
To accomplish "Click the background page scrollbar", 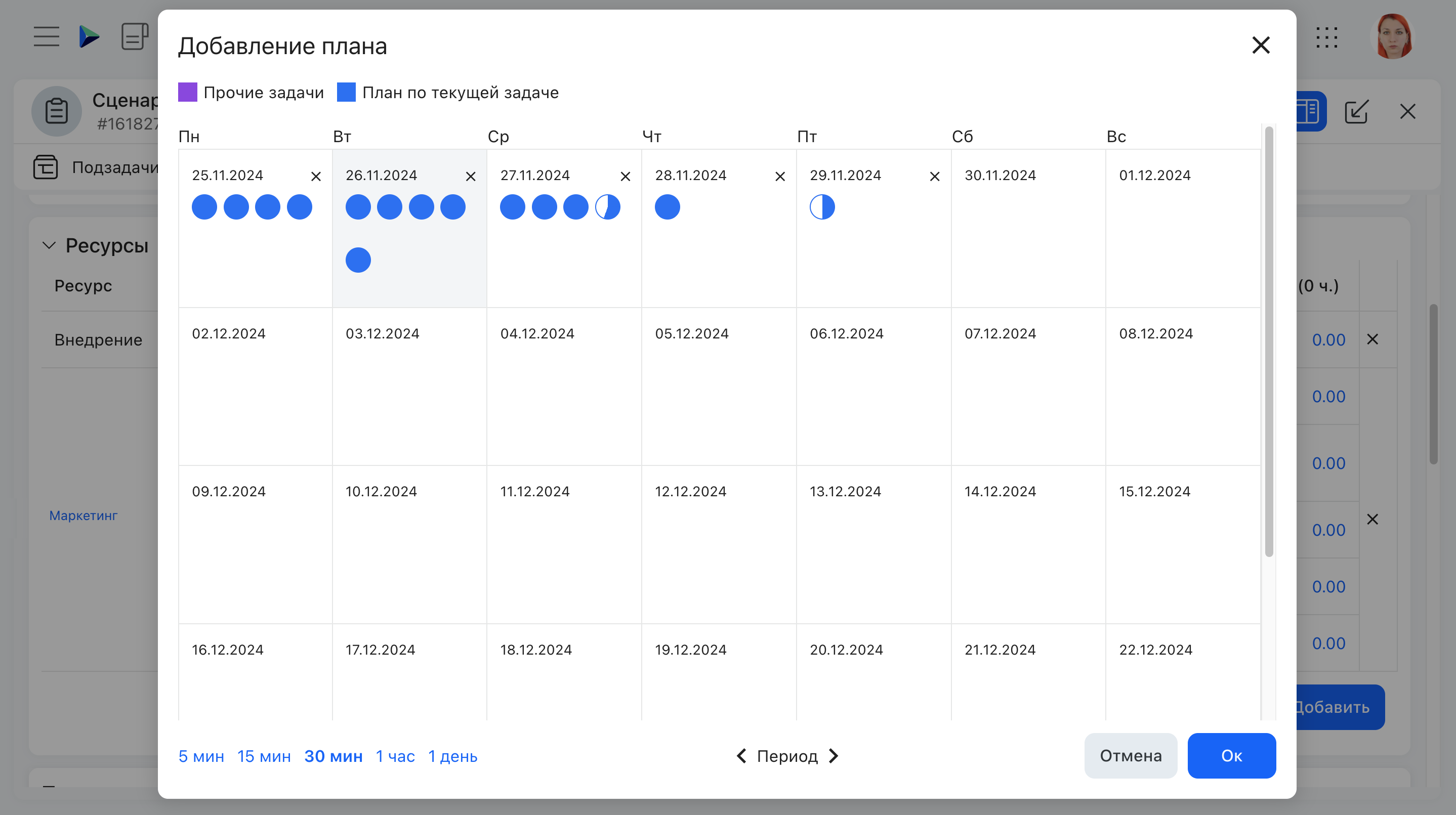I will [x=1433, y=384].
